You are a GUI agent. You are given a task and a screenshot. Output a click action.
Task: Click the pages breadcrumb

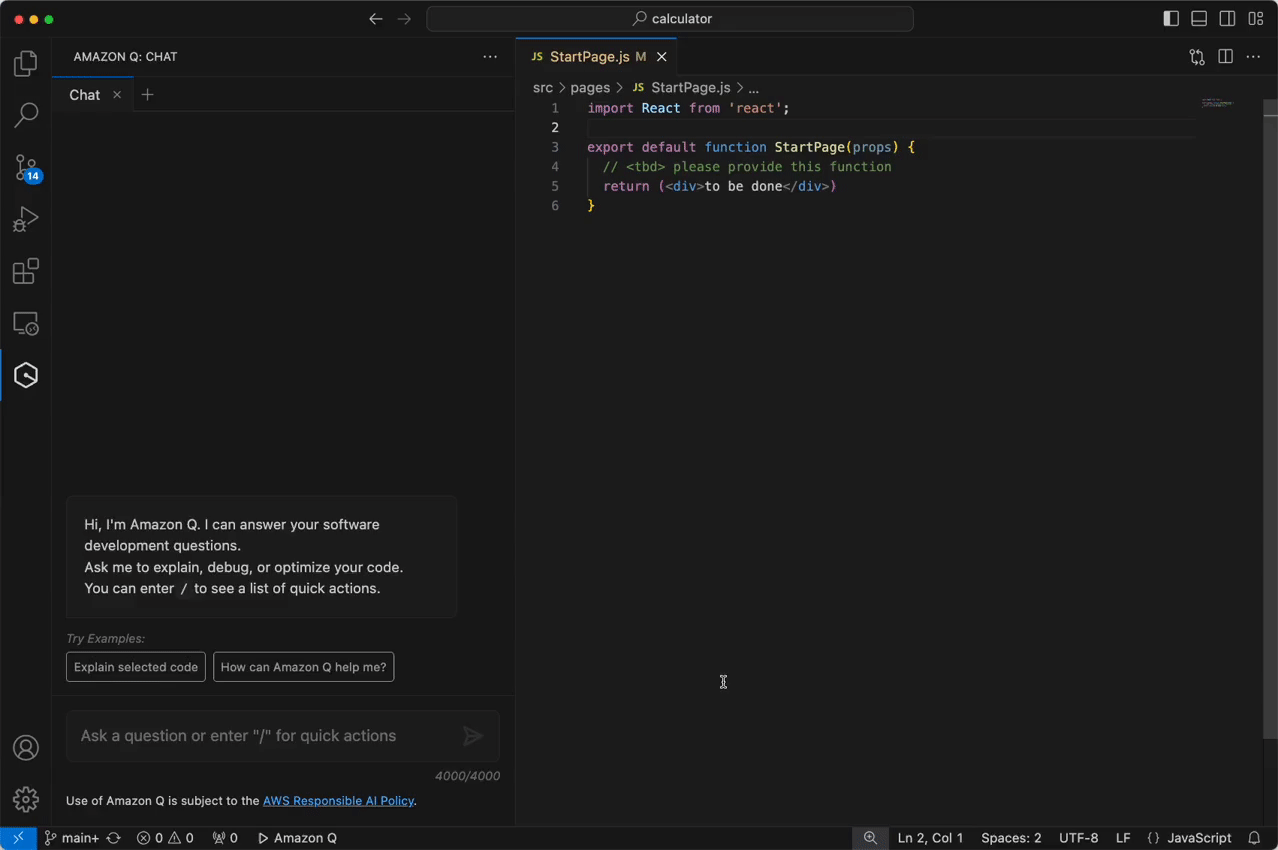tap(590, 88)
